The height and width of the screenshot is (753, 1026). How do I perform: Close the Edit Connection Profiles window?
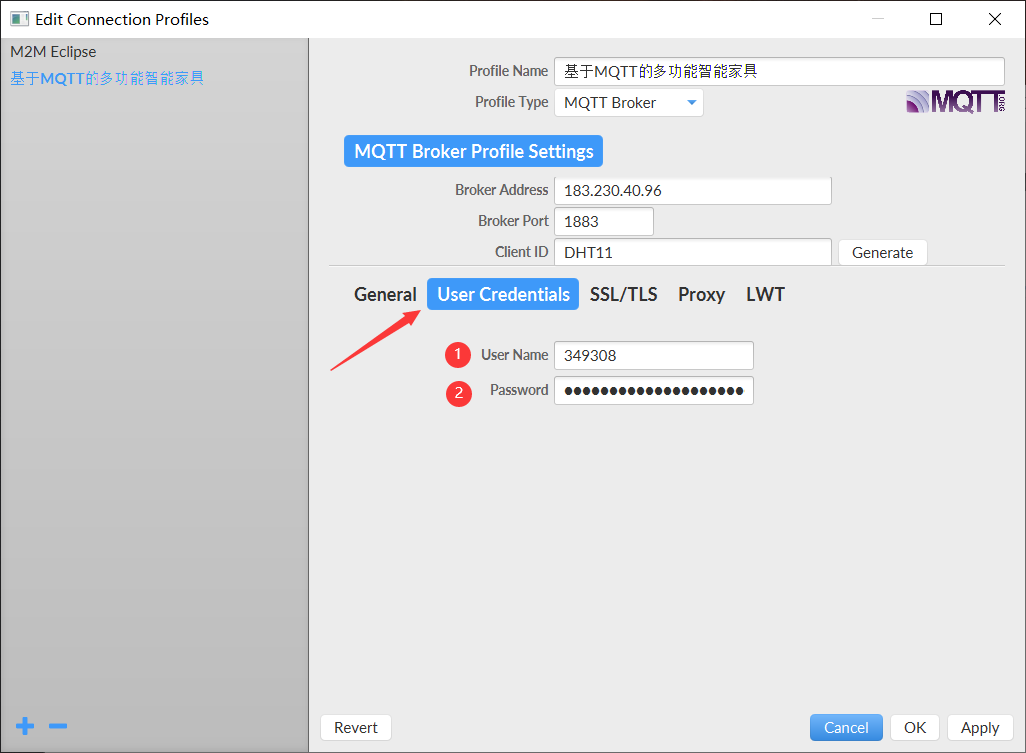(x=995, y=19)
